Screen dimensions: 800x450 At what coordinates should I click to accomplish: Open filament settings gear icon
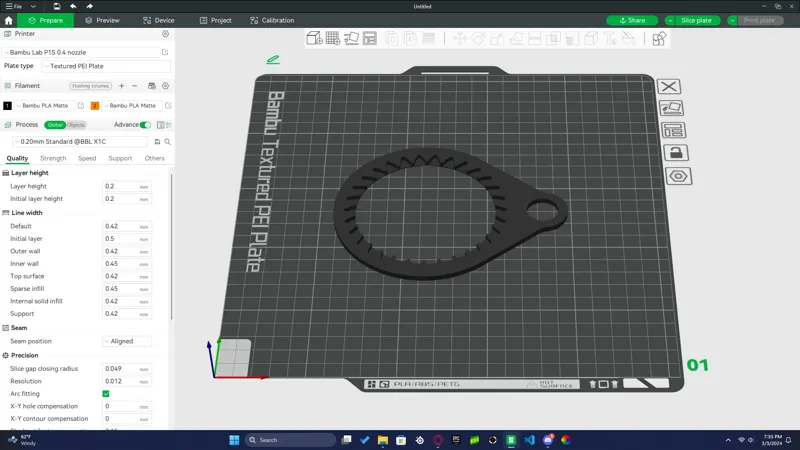click(165, 86)
